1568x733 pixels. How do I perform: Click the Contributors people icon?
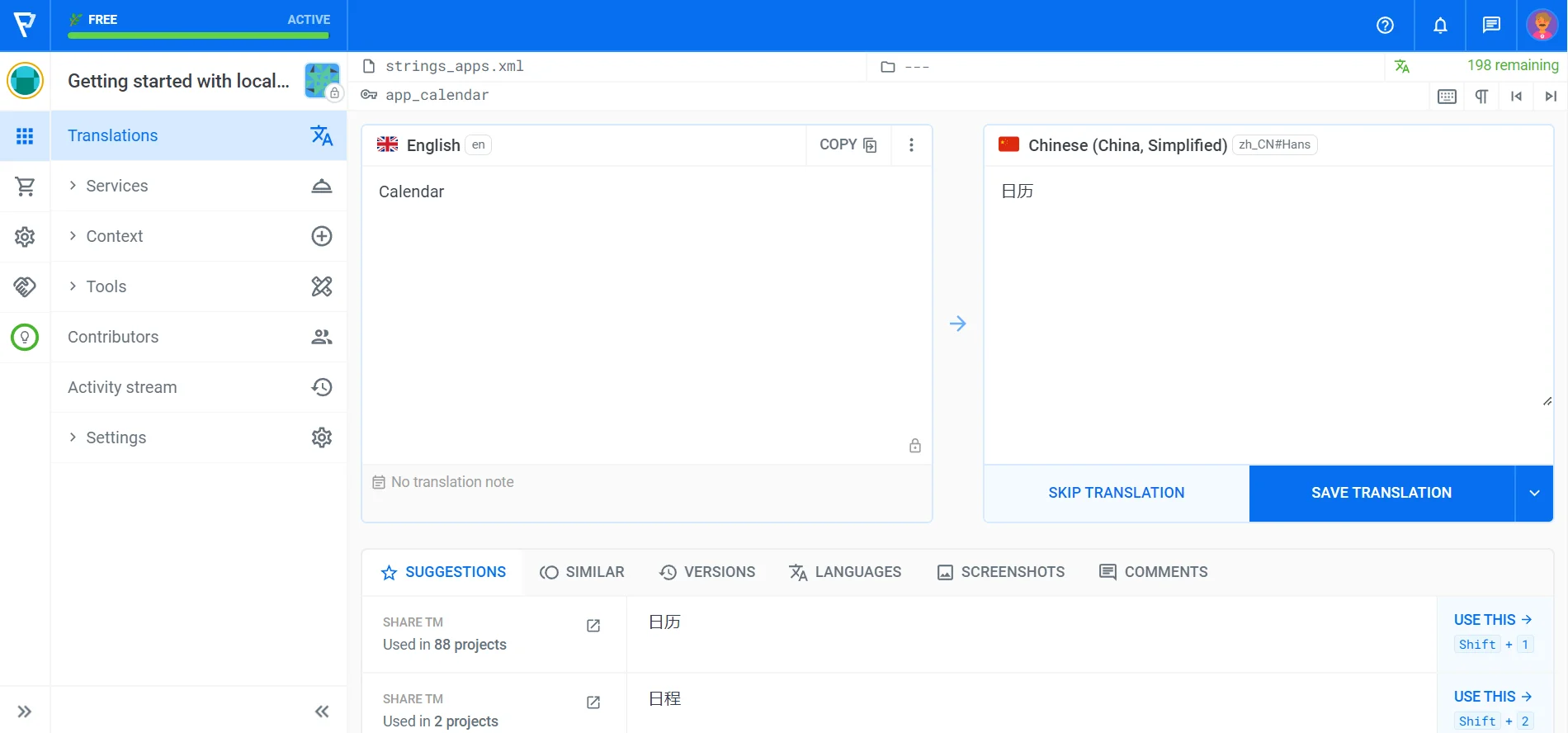(322, 337)
